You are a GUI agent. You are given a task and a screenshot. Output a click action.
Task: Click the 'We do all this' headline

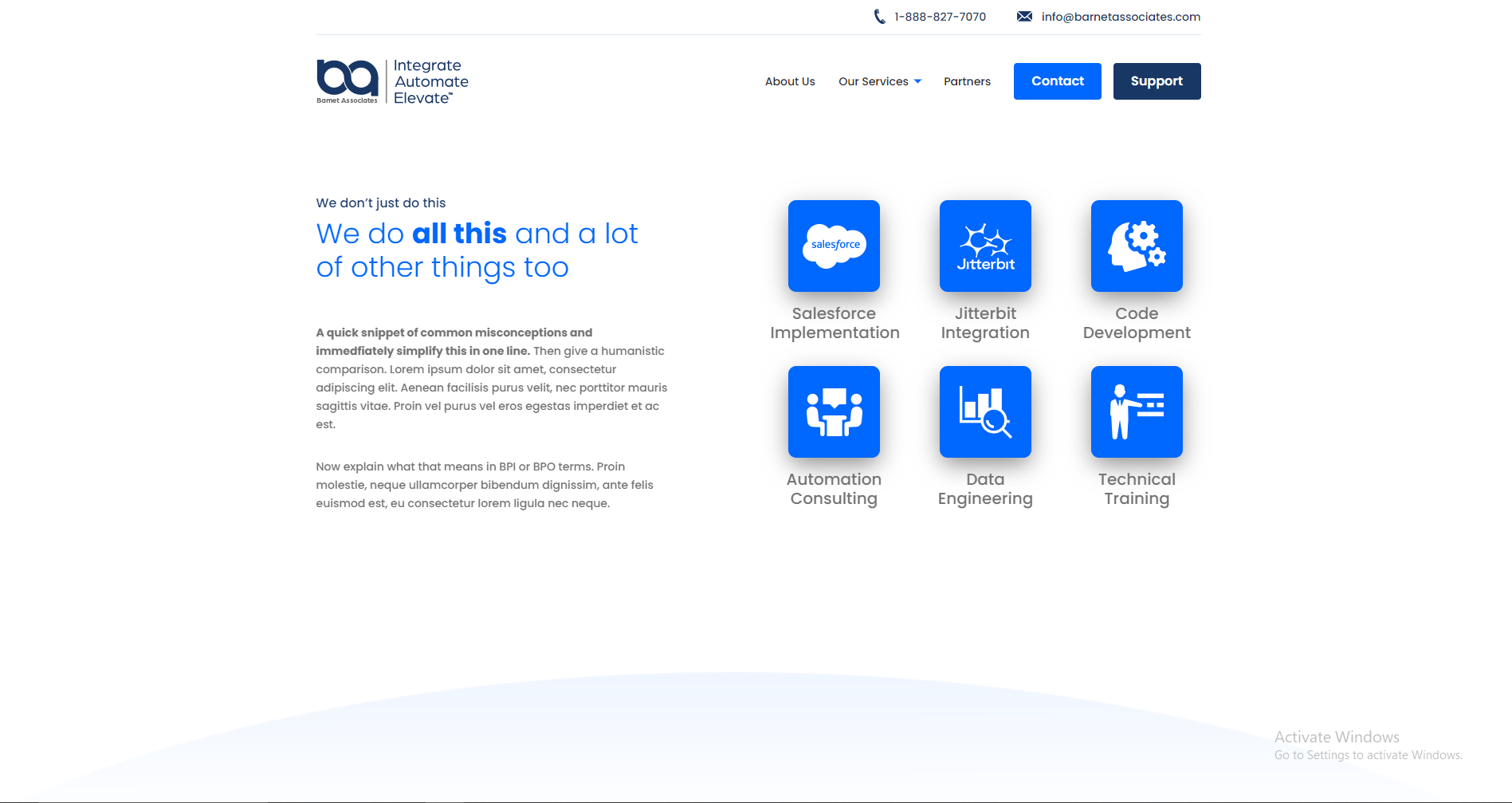[477, 250]
